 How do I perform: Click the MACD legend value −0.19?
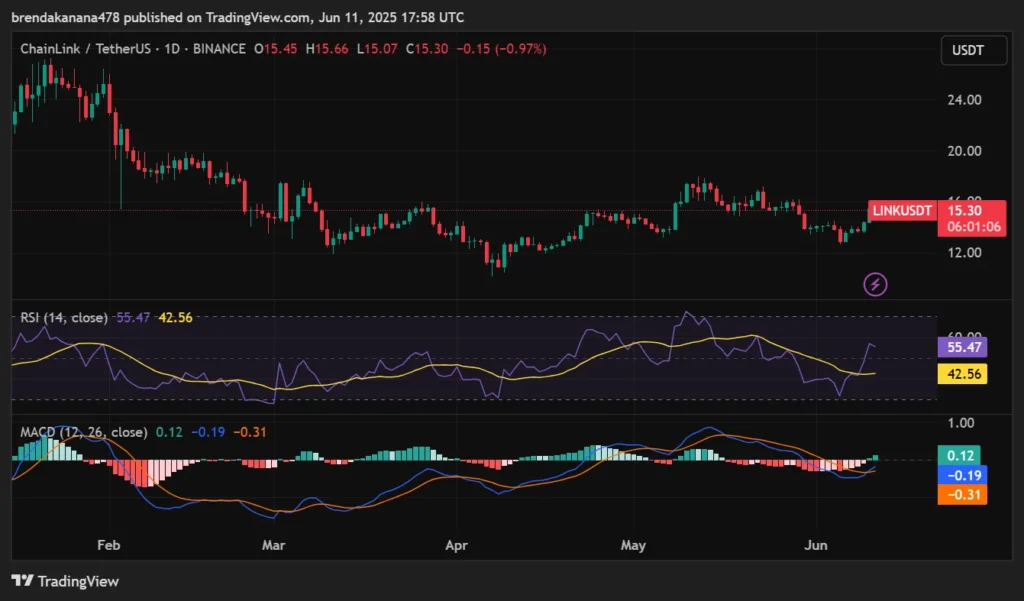[208, 432]
